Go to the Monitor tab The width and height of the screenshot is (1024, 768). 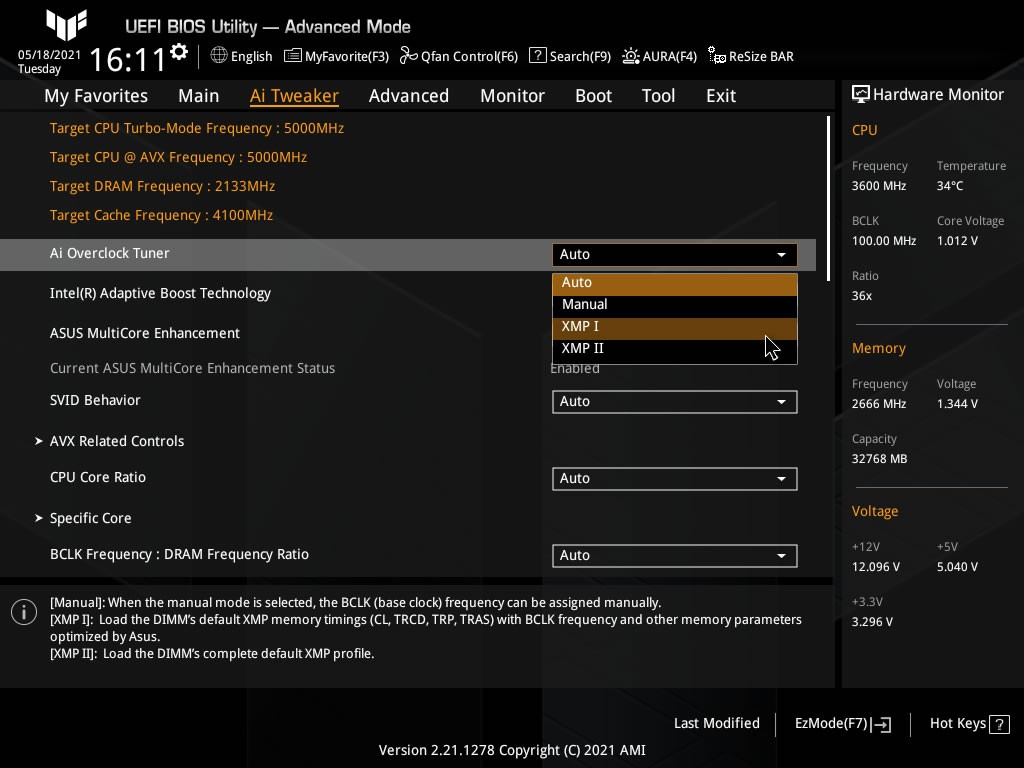[512, 96]
